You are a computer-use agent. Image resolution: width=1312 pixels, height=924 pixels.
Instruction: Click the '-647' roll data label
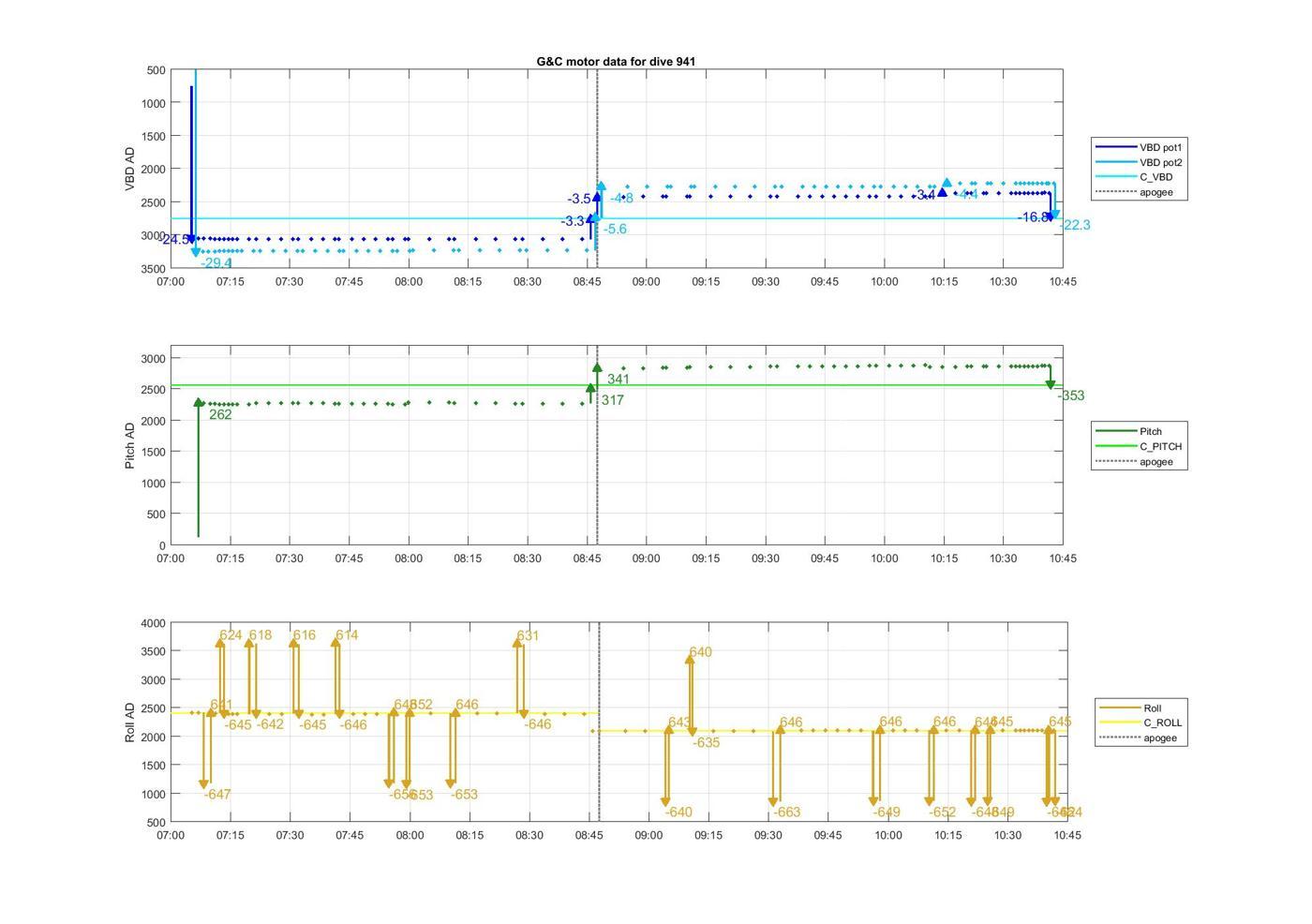tap(217, 794)
